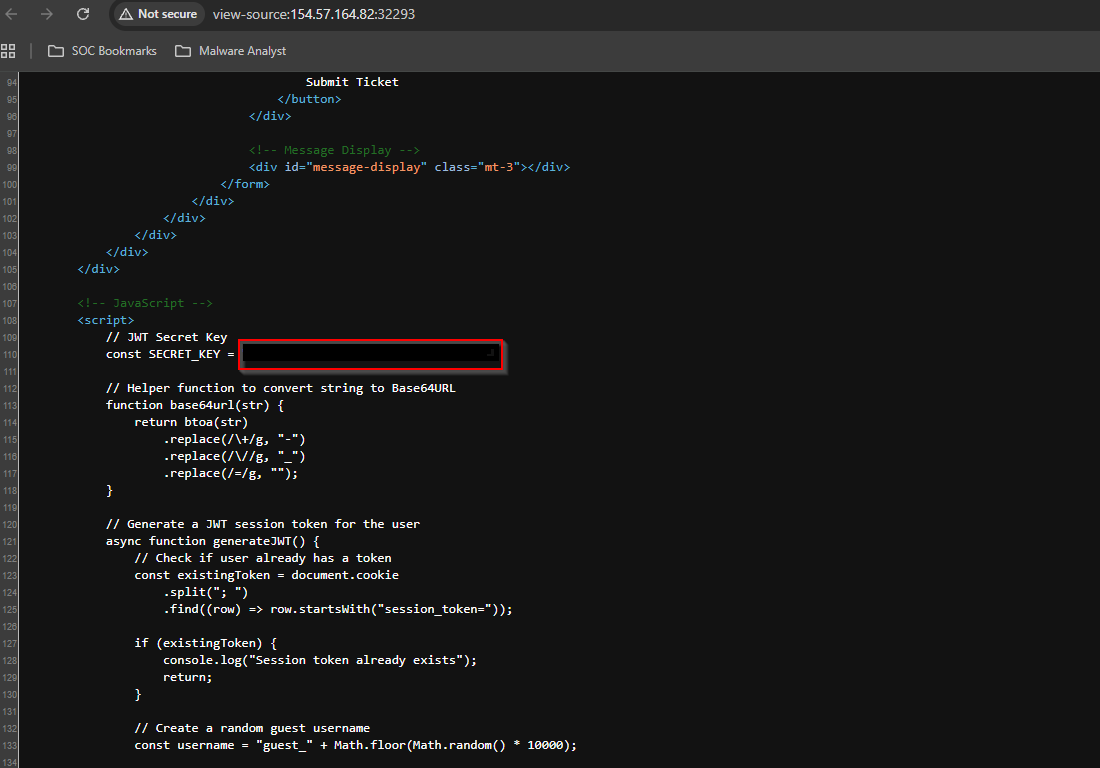Click the redacted SECRET_KEY value box

point(371,356)
